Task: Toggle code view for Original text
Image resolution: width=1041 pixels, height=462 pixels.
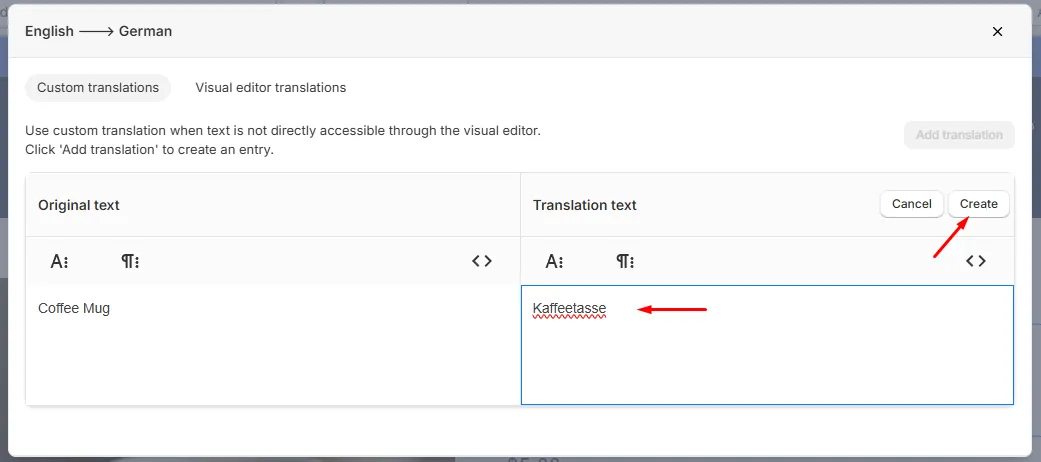Action: point(482,262)
